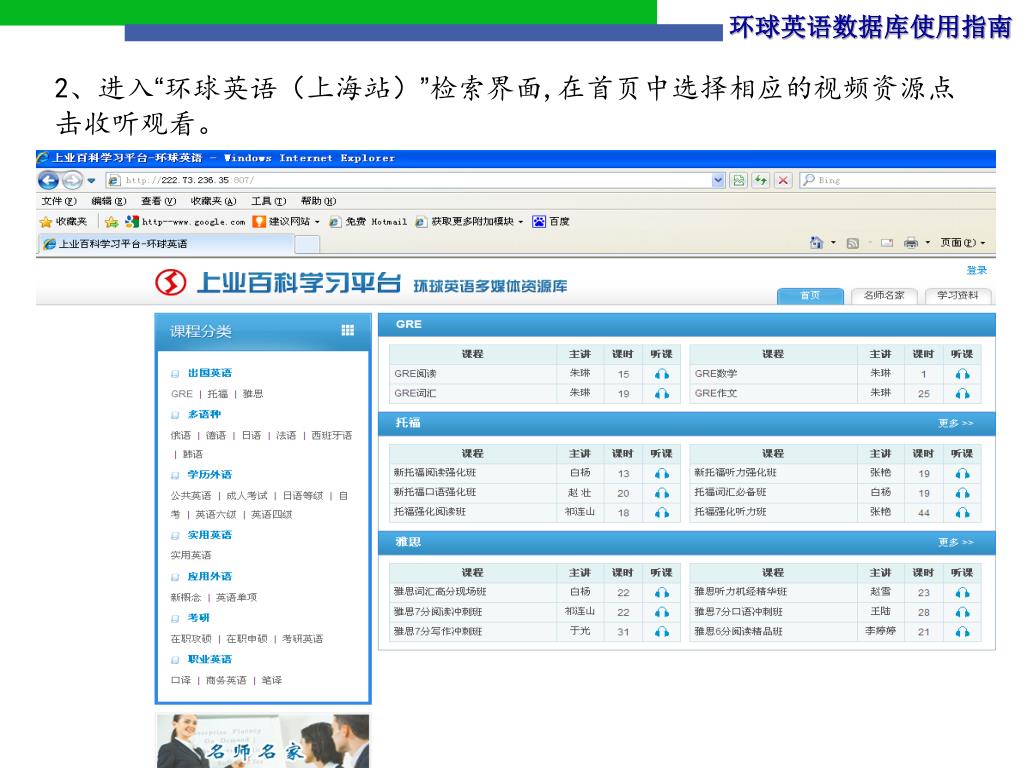
Task: Open the 帮助 menu
Action: tap(318, 201)
